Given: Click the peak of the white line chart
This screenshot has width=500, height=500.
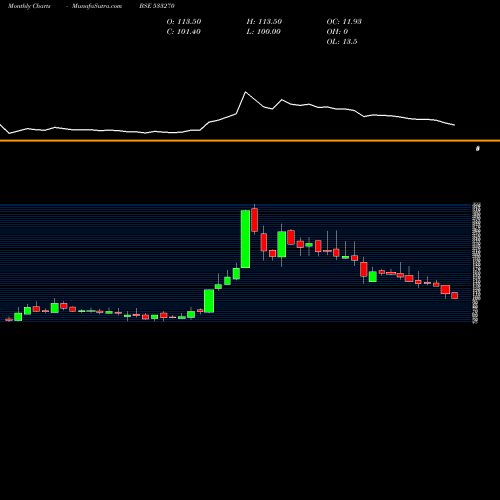Looking at the screenshot, I should [x=246, y=92].
